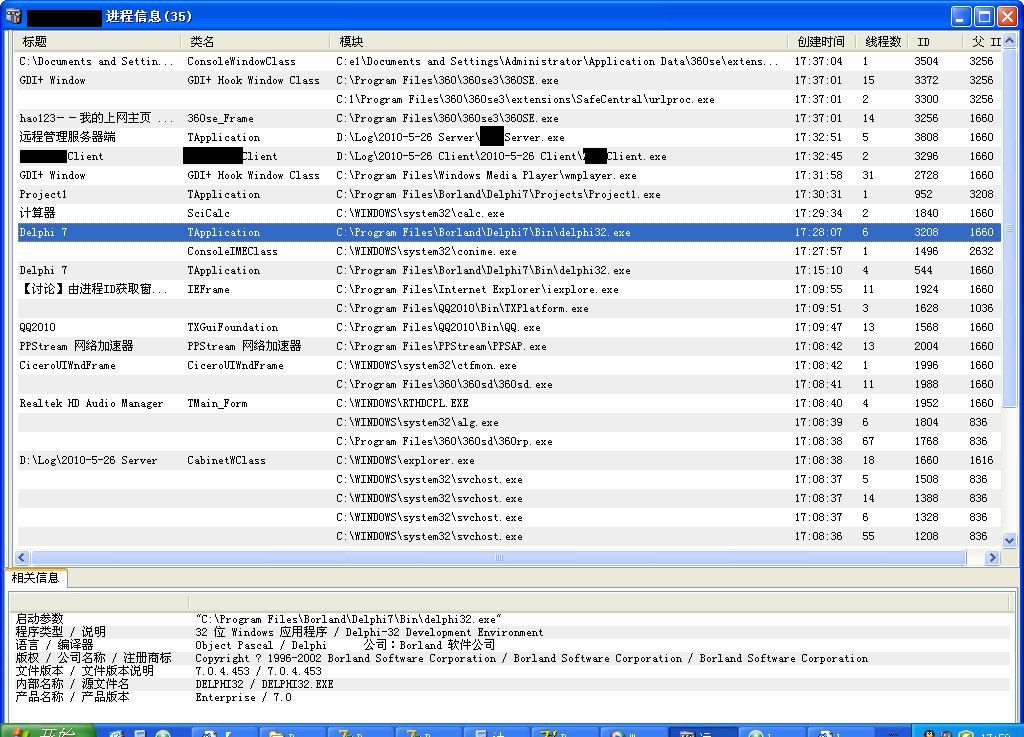The height and width of the screenshot is (737, 1024).
Task: Select the wmplayer.exe process row
Action: 509,176
